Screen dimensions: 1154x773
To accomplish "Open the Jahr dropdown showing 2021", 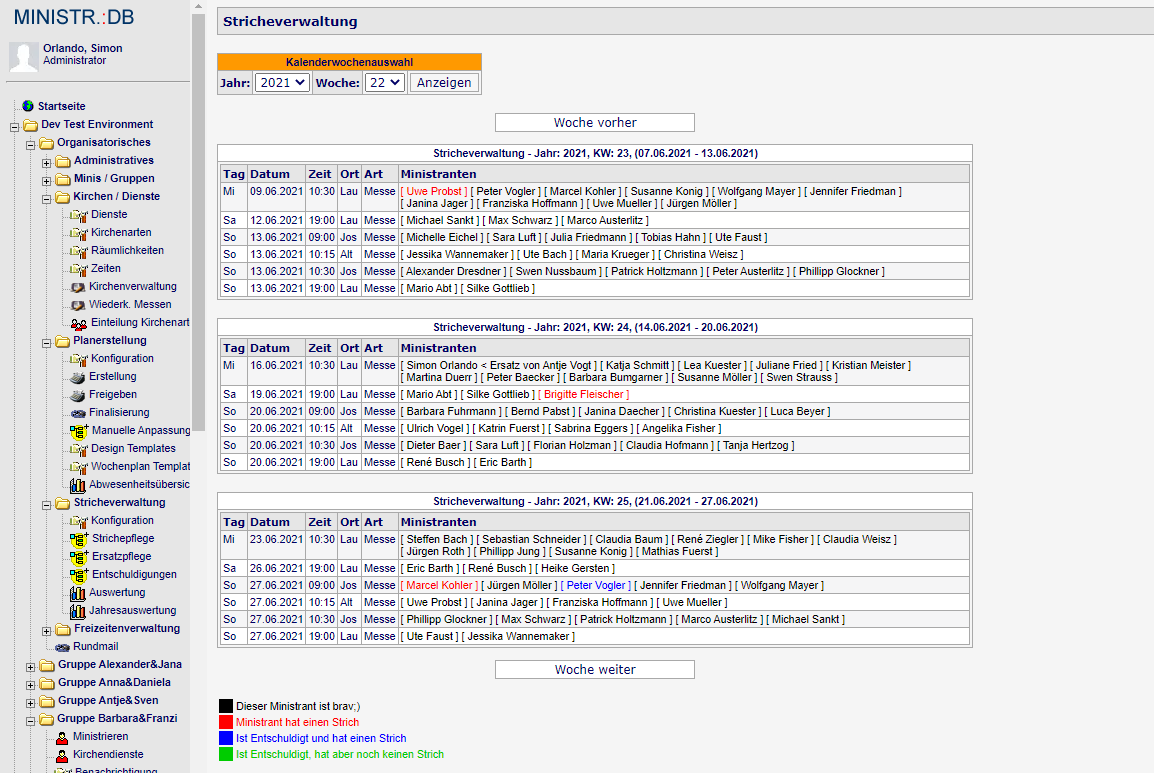I will [x=282, y=82].
